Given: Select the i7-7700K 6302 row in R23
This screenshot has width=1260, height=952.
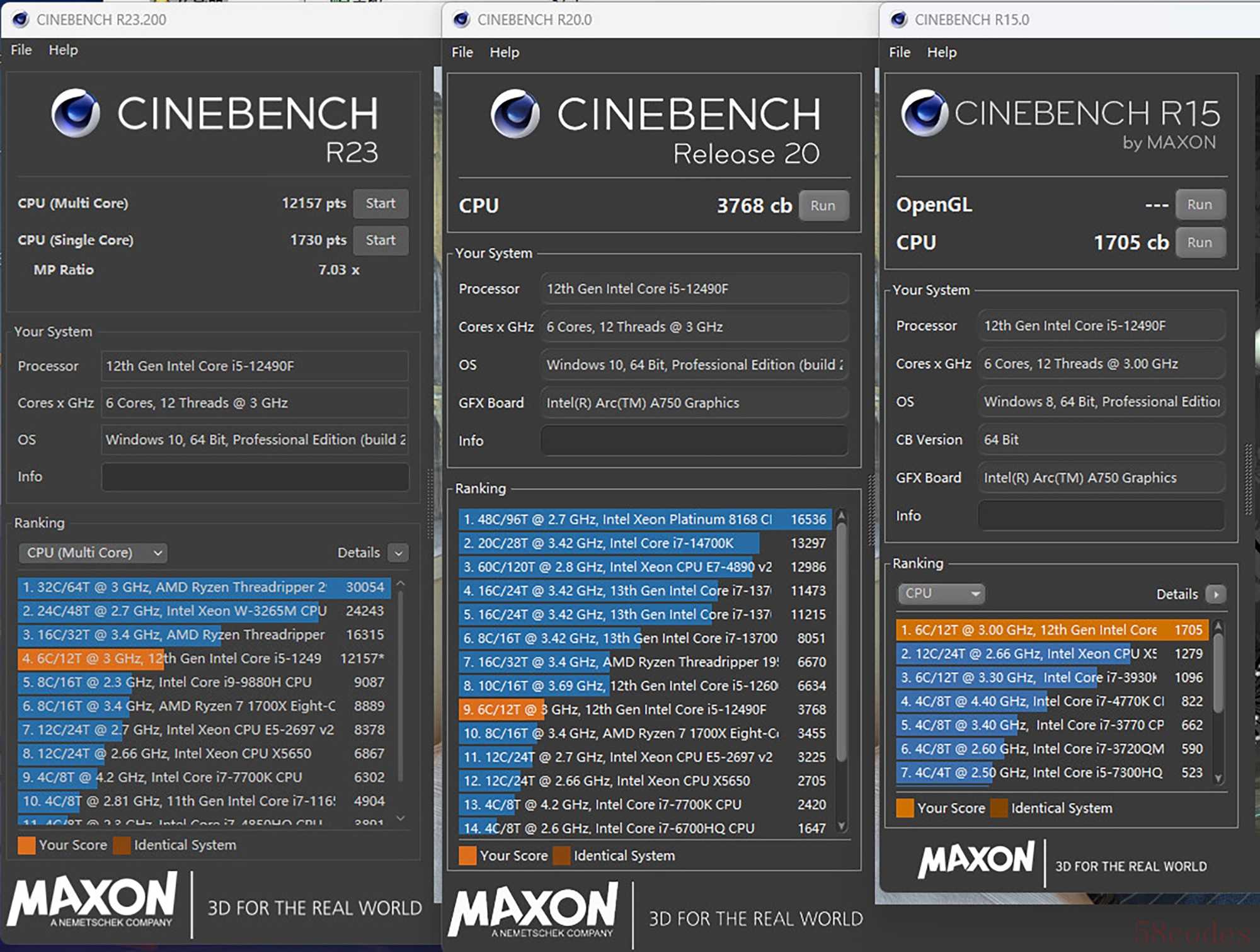Looking at the screenshot, I should [204, 777].
